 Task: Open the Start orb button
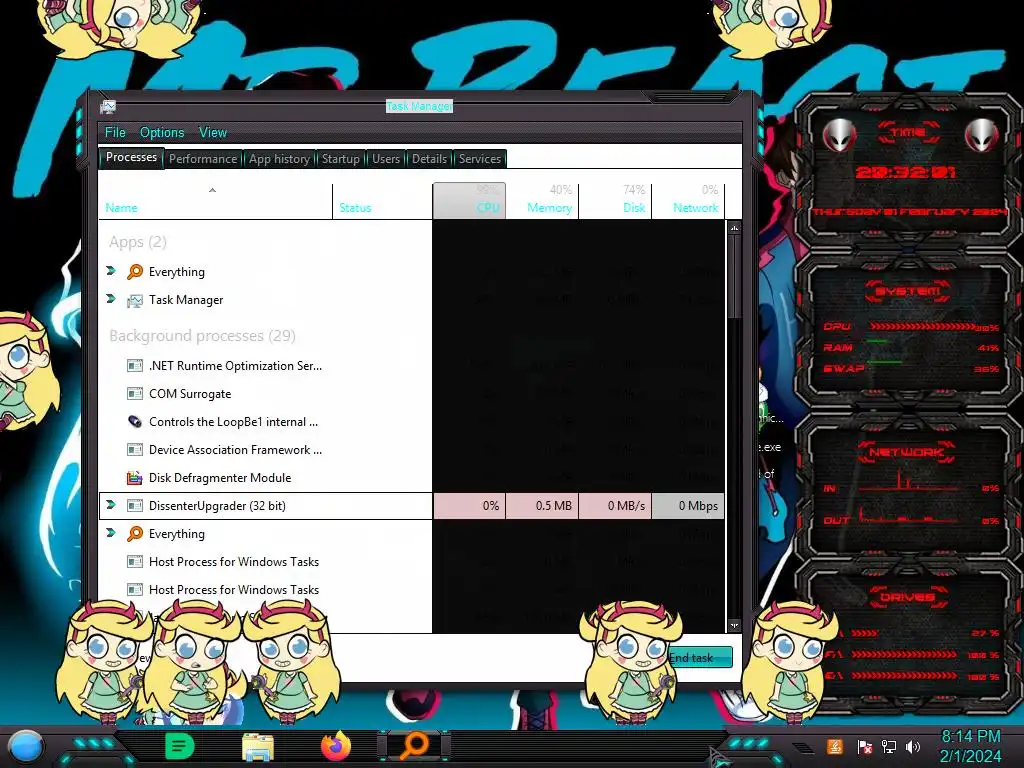click(x=26, y=746)
